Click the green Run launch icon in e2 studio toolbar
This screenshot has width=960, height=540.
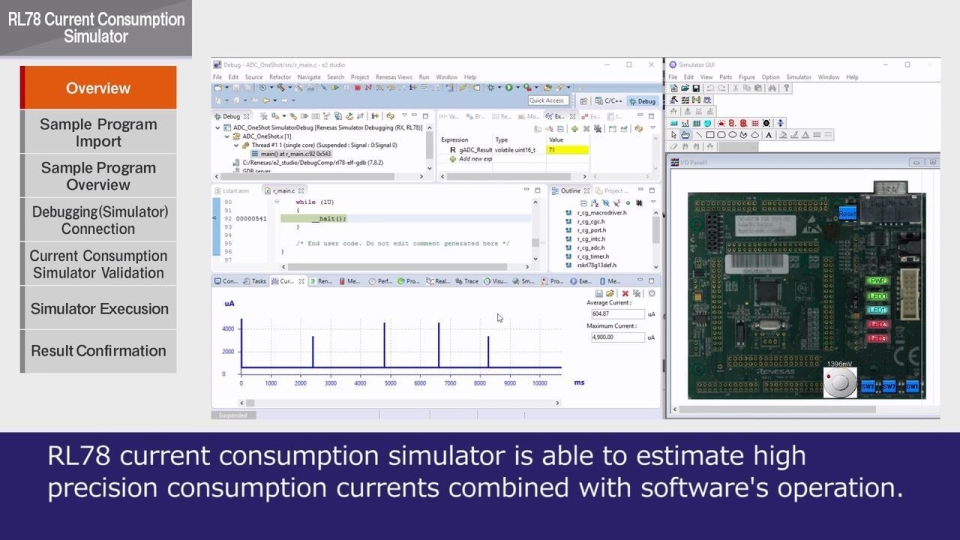click(x=509, y=88)
